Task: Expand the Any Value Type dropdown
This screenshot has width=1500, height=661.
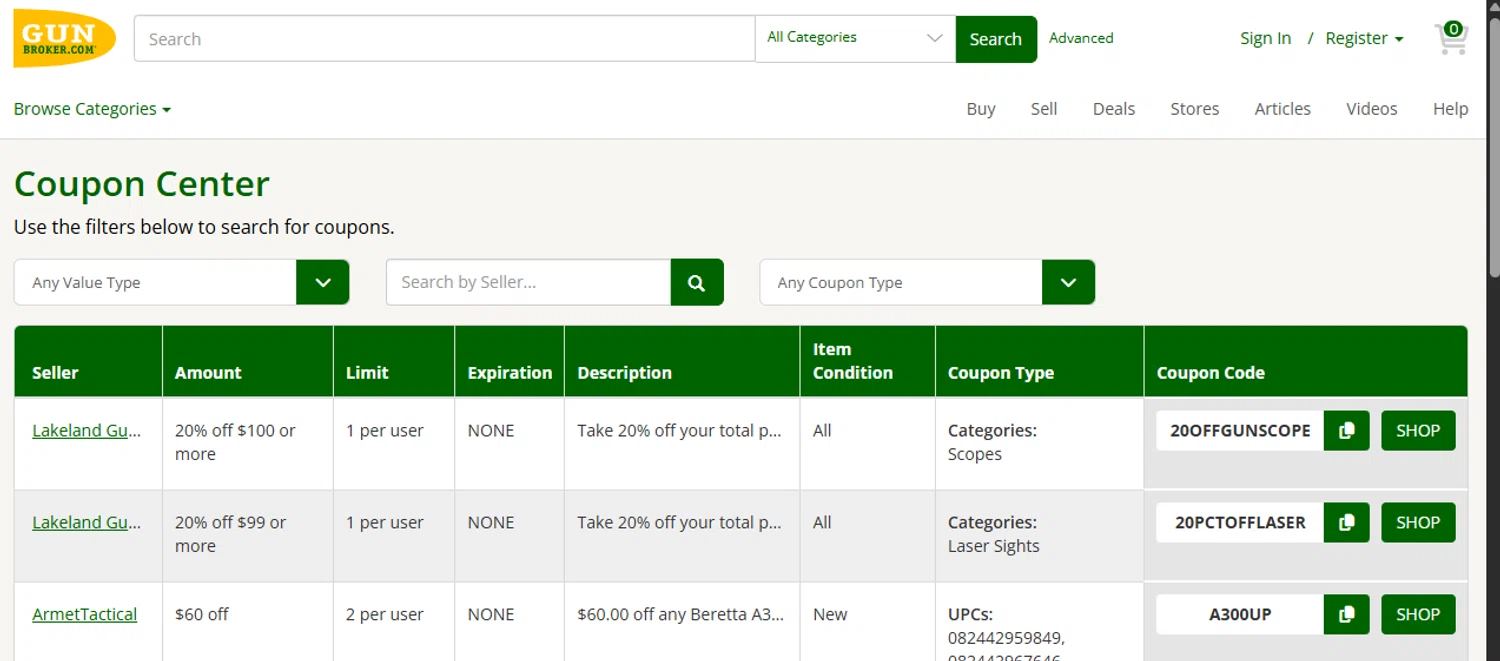Action: coord(322,283)
